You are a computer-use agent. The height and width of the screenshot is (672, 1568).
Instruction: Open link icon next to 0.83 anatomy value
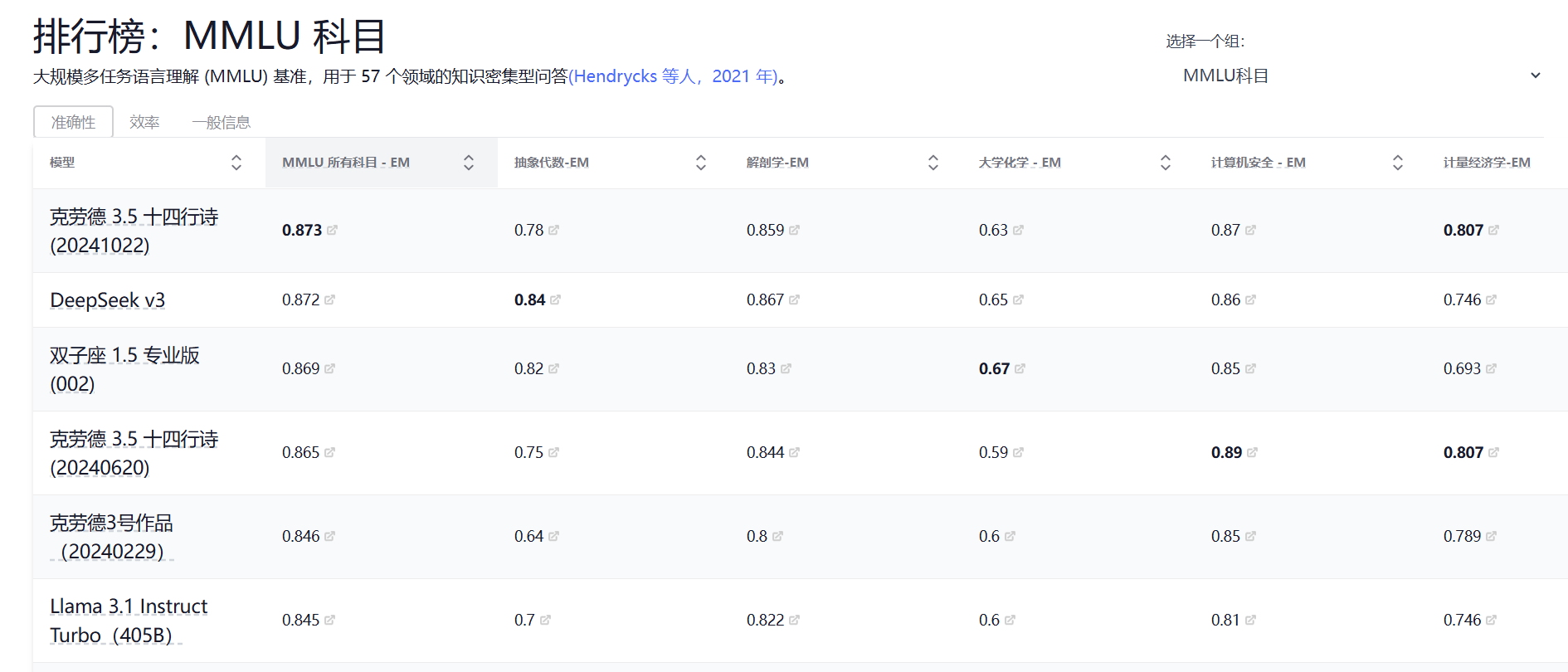click(x=786, y=368)
